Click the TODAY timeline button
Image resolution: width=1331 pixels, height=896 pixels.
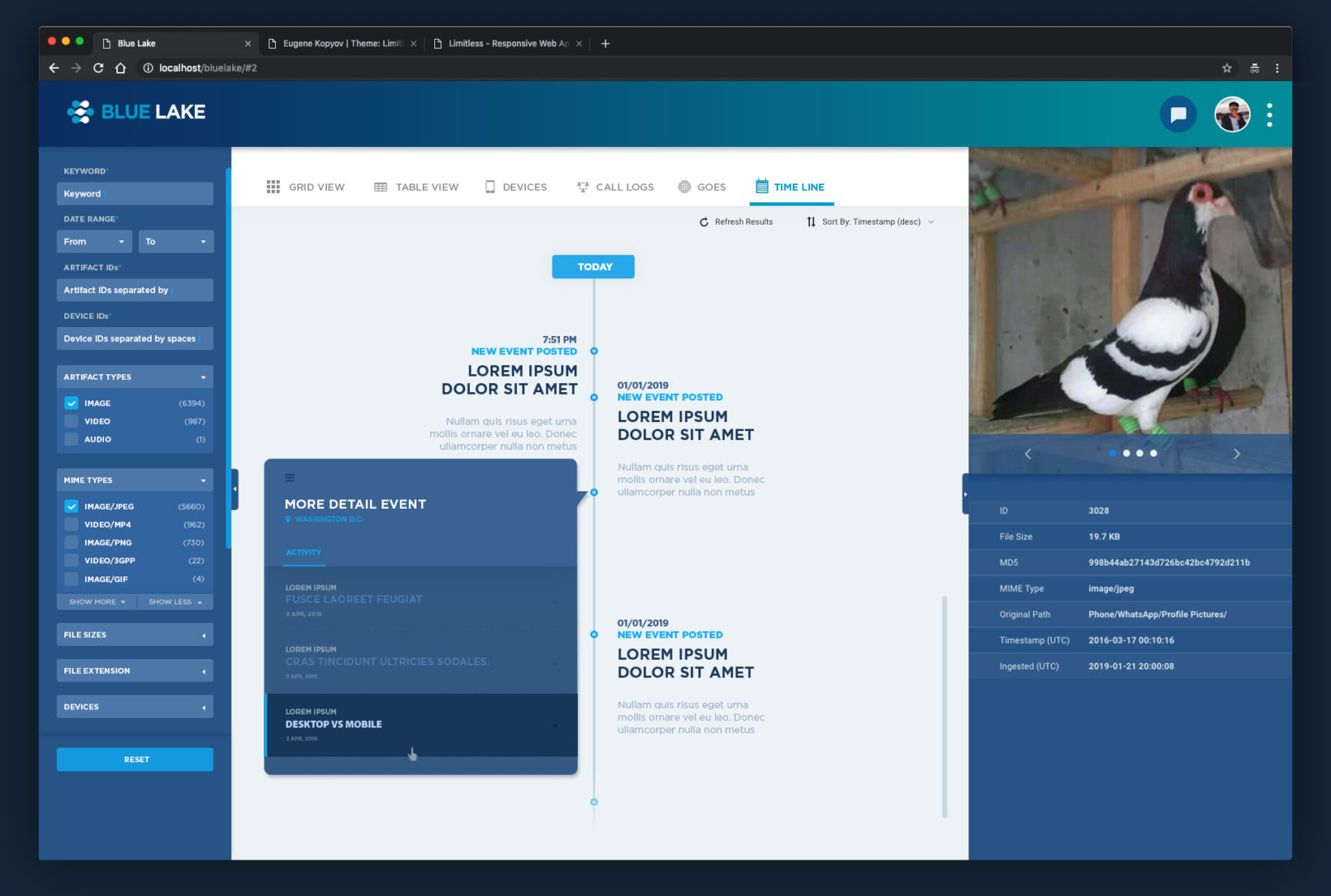pos(593,267)
